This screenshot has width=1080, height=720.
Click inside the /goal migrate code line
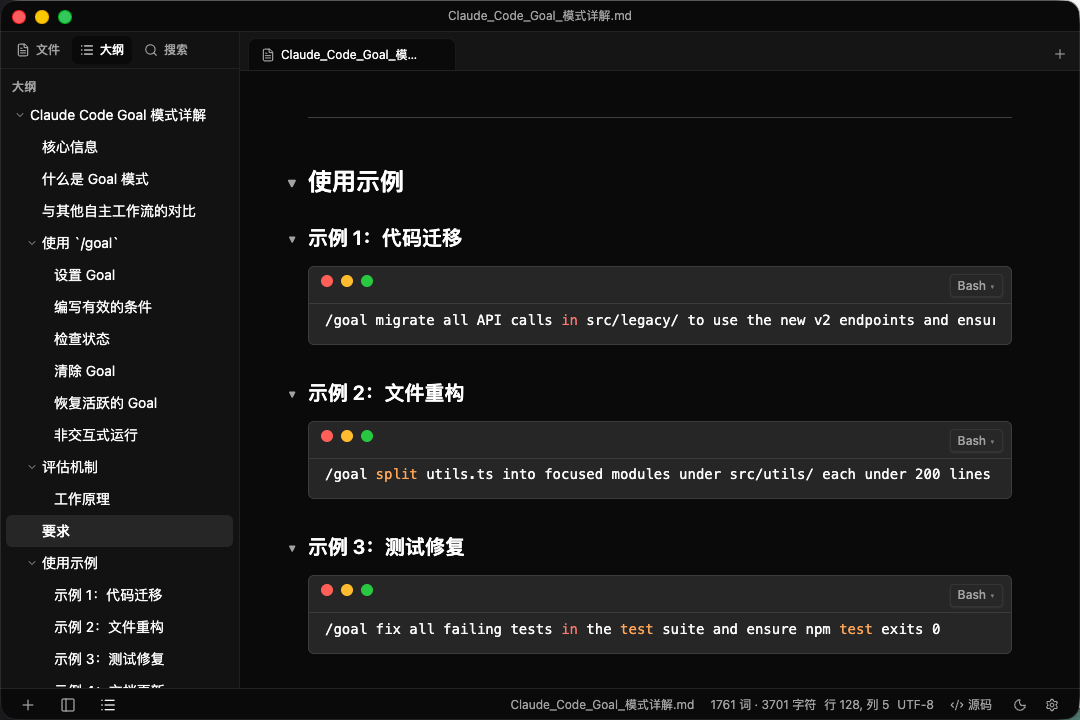(660, 320)
